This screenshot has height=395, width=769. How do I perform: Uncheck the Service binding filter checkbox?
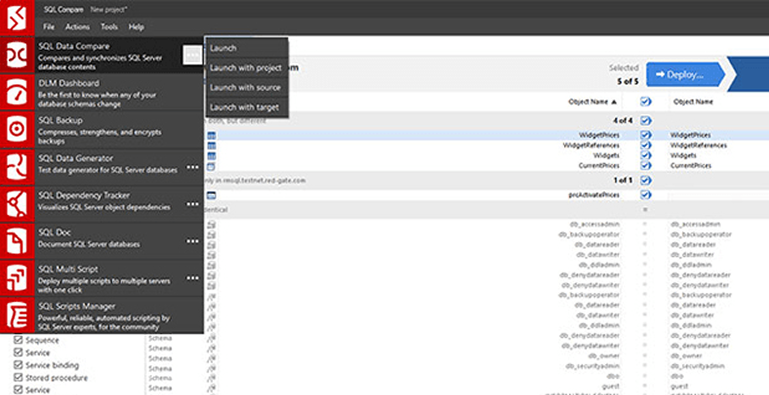click(x=18, y=365)
